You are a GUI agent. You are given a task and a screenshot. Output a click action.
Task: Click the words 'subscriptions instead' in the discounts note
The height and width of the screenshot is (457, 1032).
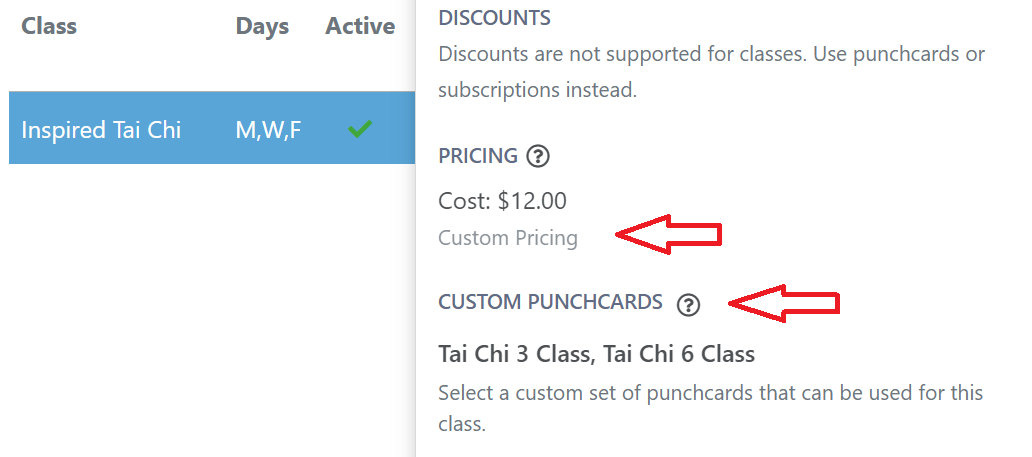point(537,90)
